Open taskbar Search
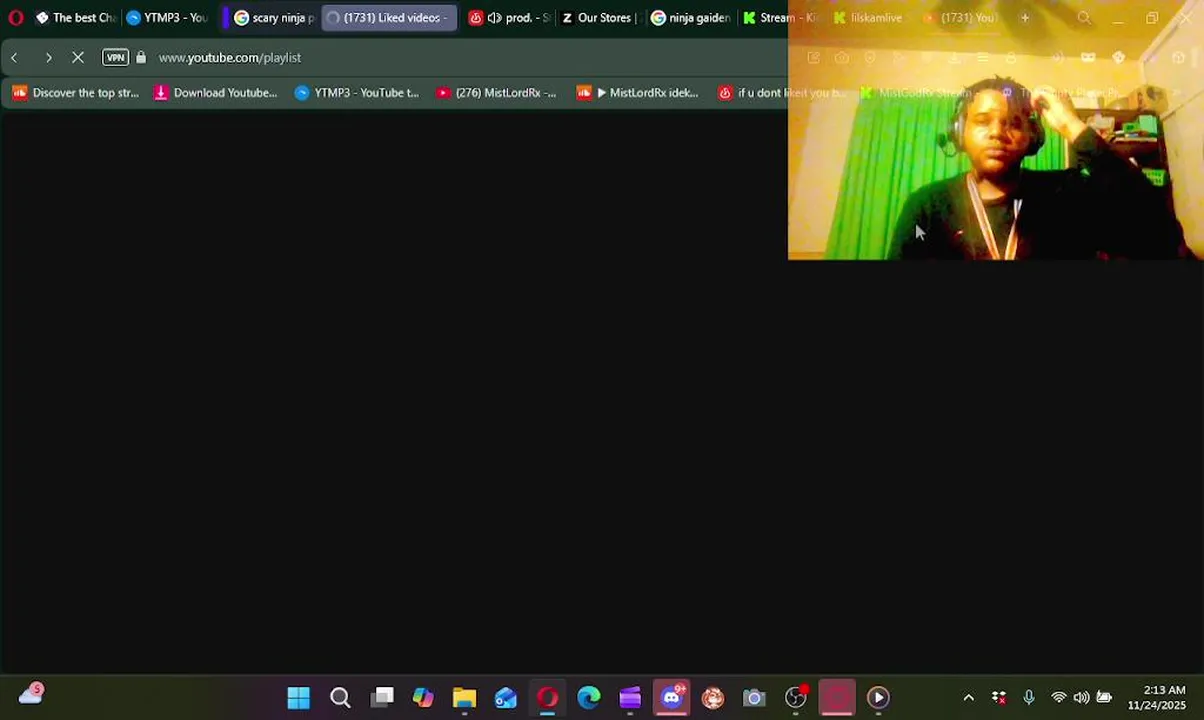1204x720 pixels. coord(340,698)
